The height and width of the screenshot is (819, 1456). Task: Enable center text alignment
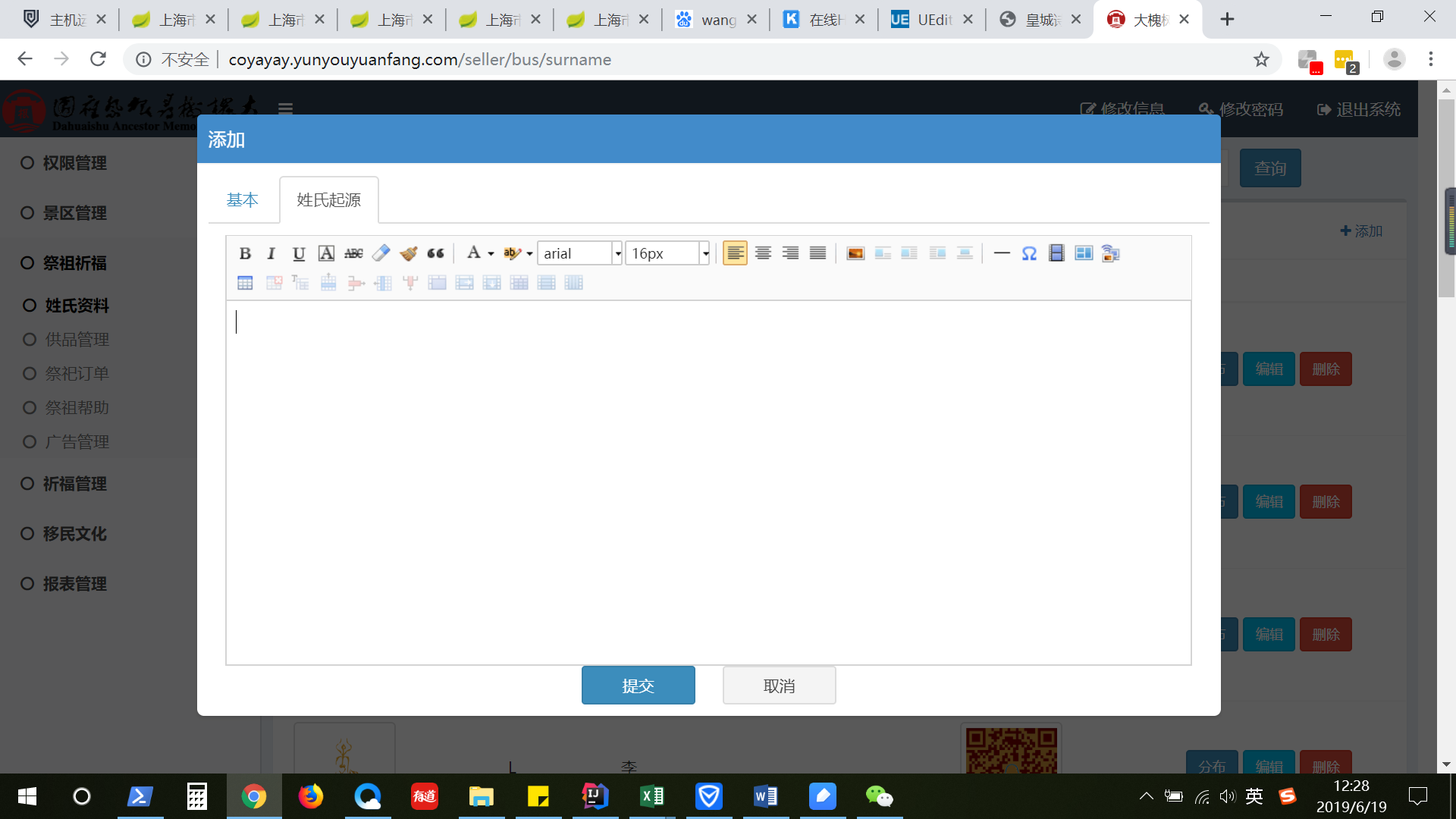tap(763, 253)
